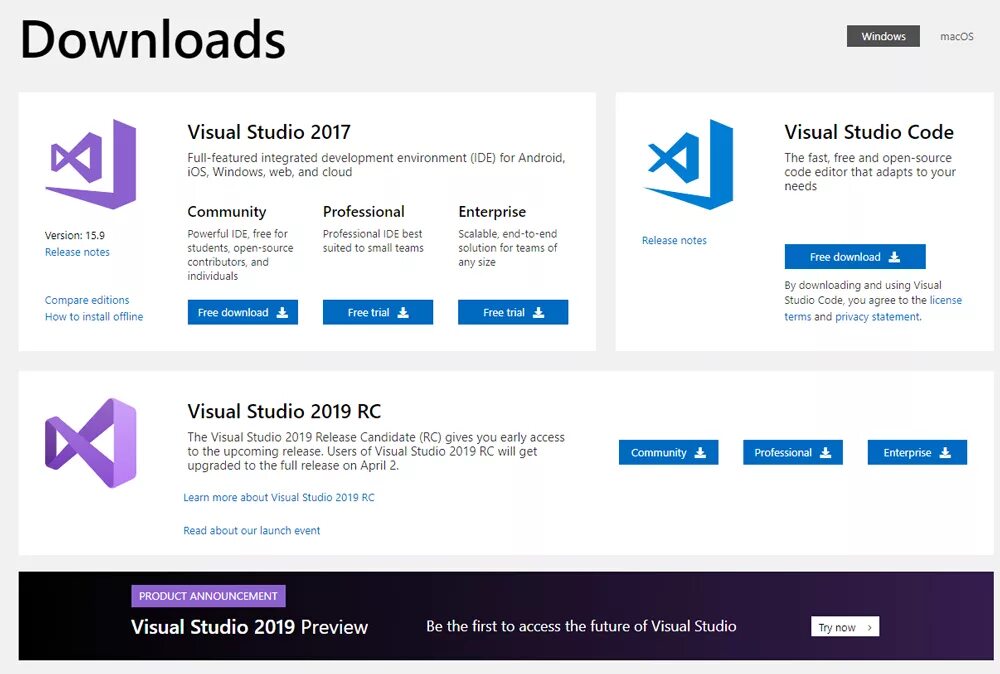Click the Visual Studio 2017 purple logo
The image size is (1000, 674).
pos(91,164)
